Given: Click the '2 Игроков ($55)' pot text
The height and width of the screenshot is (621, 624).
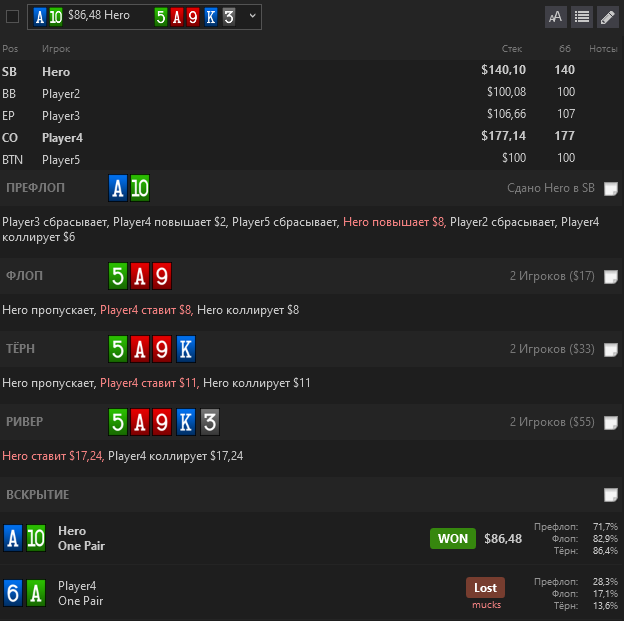Looking at the screenshot, I should tap(552, 422).
